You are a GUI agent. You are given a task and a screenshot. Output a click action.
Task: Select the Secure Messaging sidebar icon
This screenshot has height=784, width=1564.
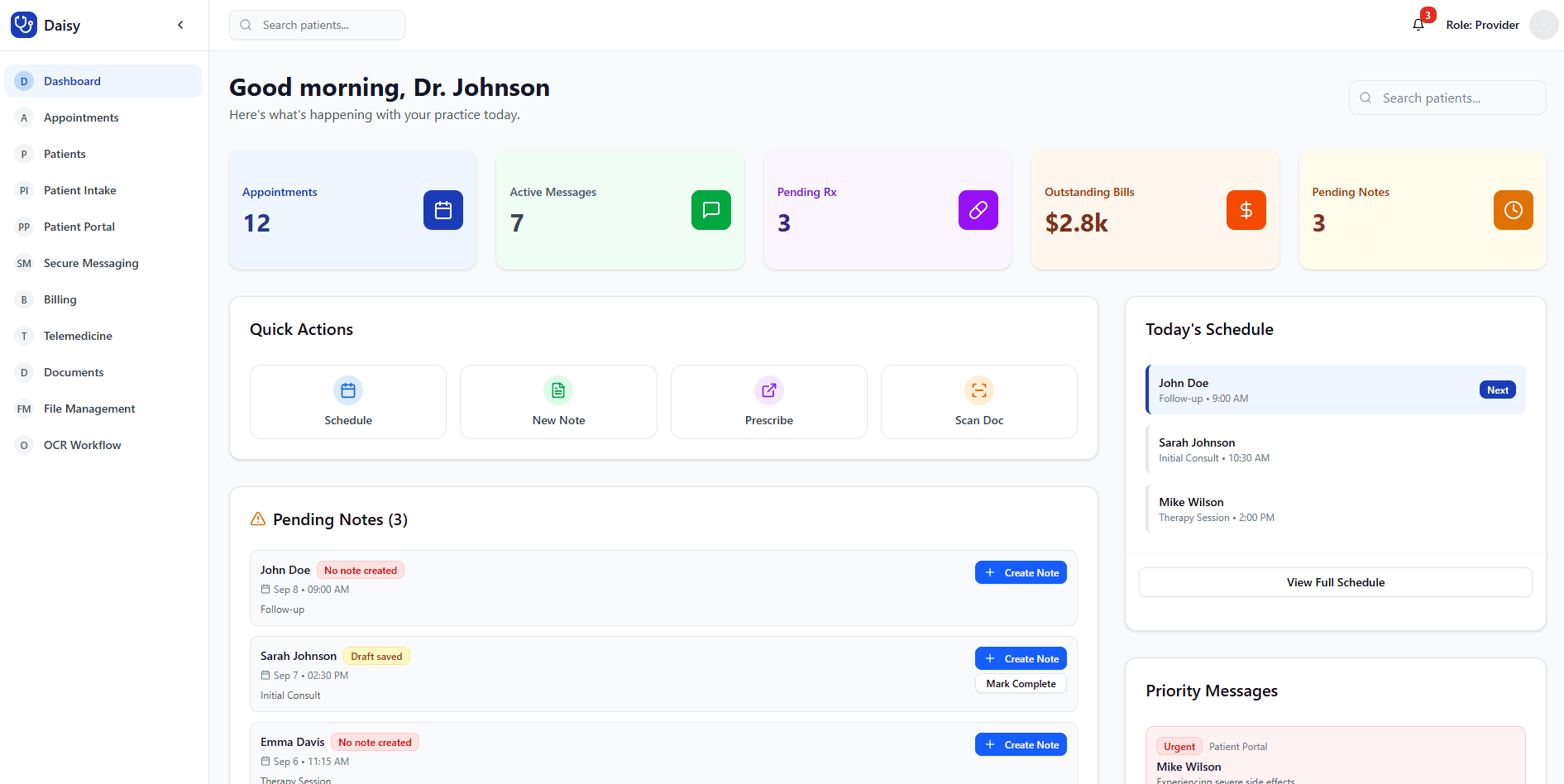tap(24, 263)
